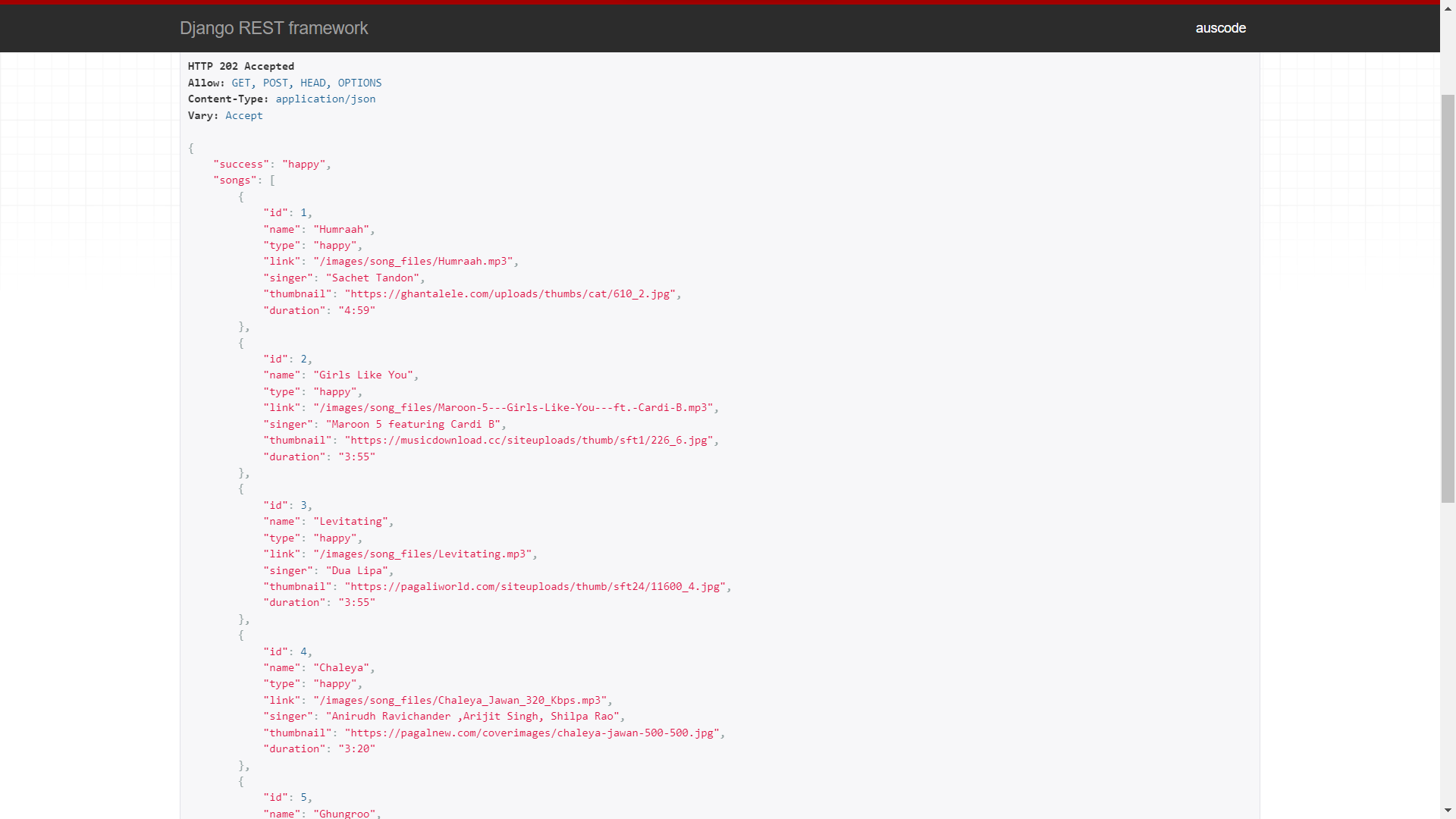Open the pagaliworld.com thumbnail URL
This screenshot has height=819, width=1456.
coord(535,587)
